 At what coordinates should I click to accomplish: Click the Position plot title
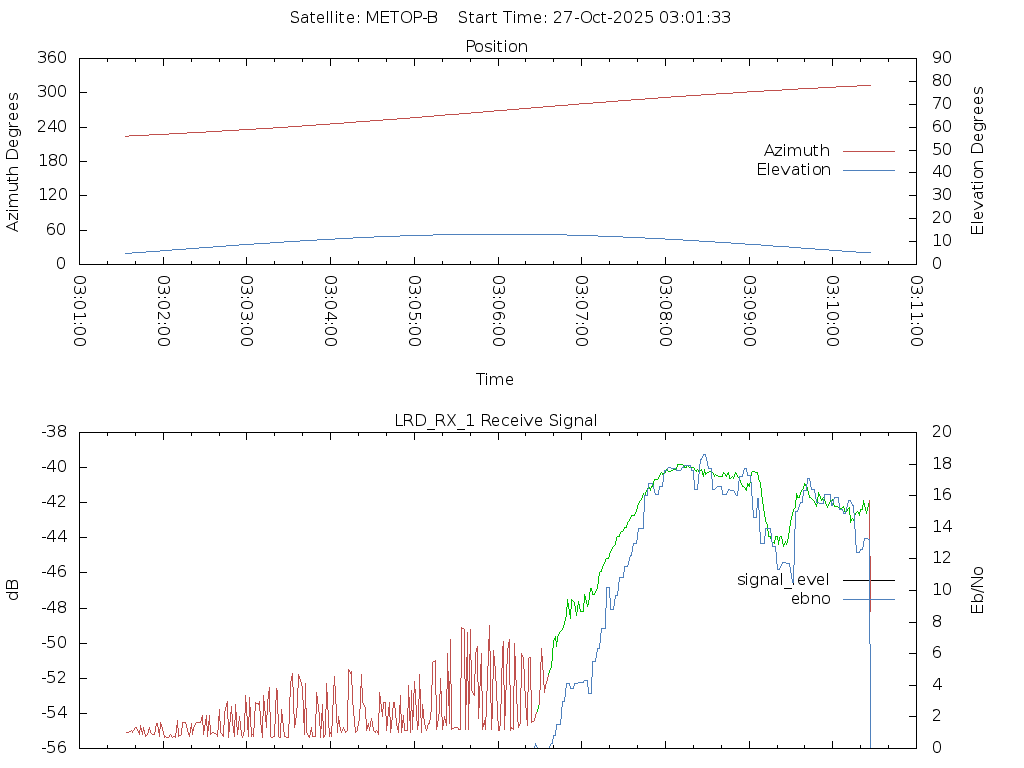tap(496, 47)
